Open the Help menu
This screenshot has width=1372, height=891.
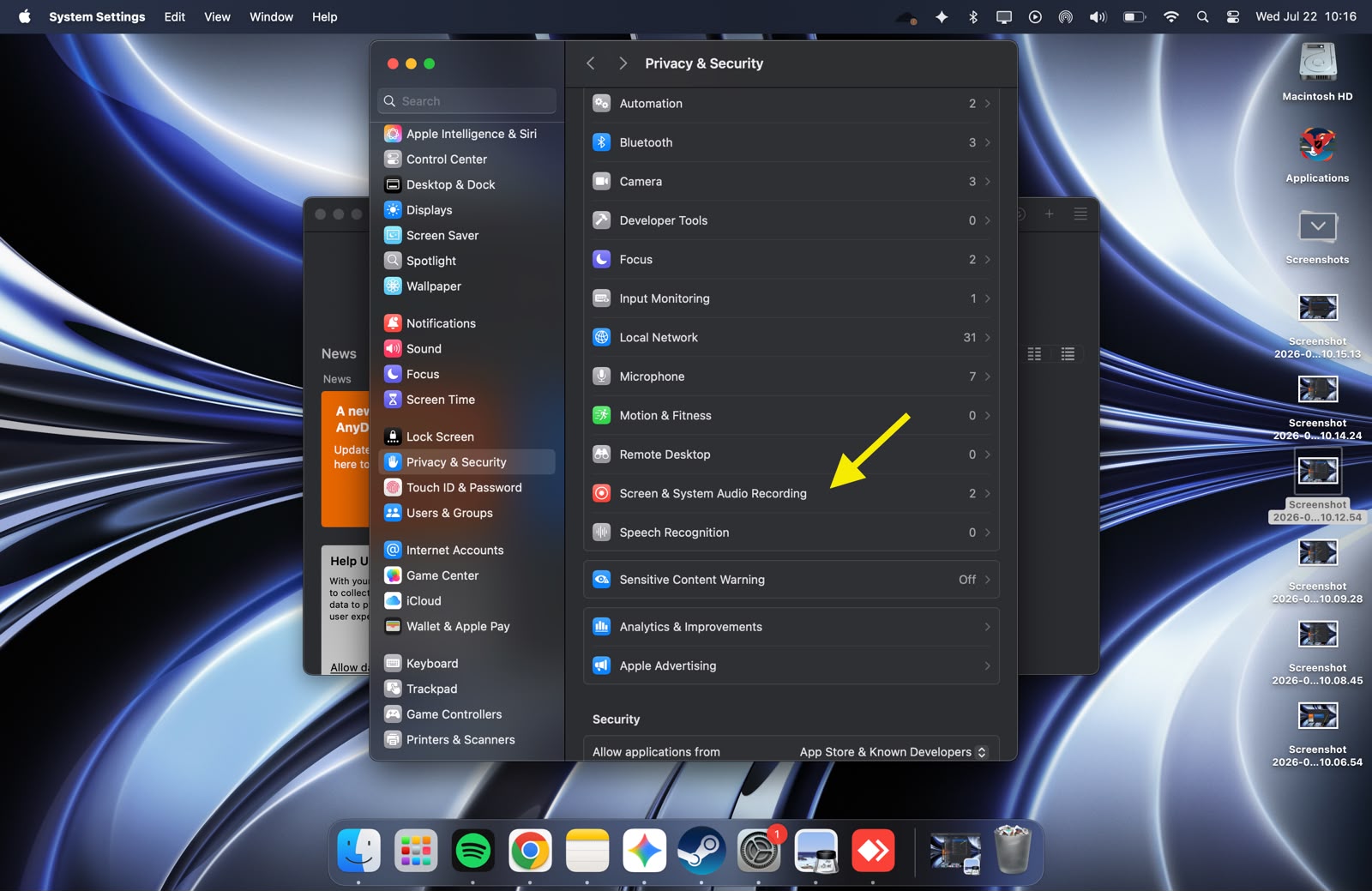[x=324, y=16]
